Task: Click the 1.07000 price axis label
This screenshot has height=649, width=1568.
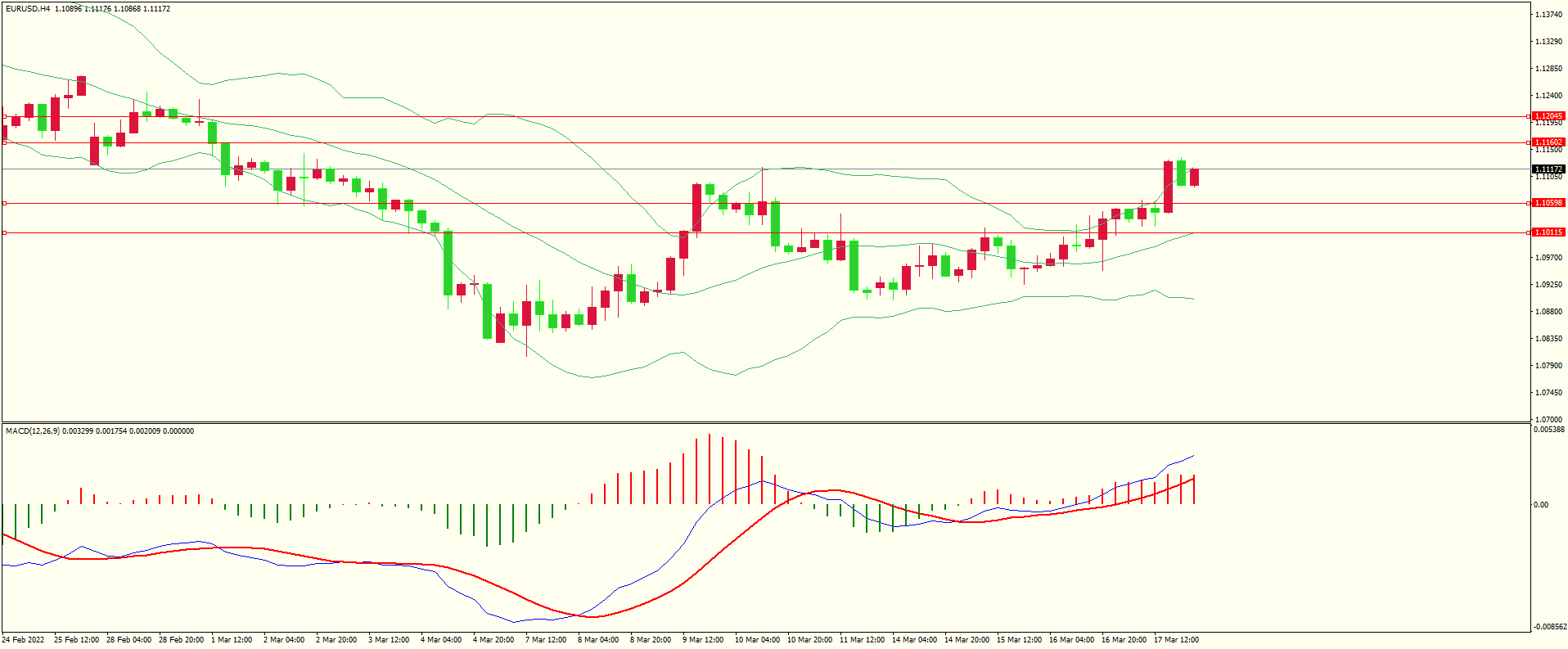Action: (x=1549, y=420)
